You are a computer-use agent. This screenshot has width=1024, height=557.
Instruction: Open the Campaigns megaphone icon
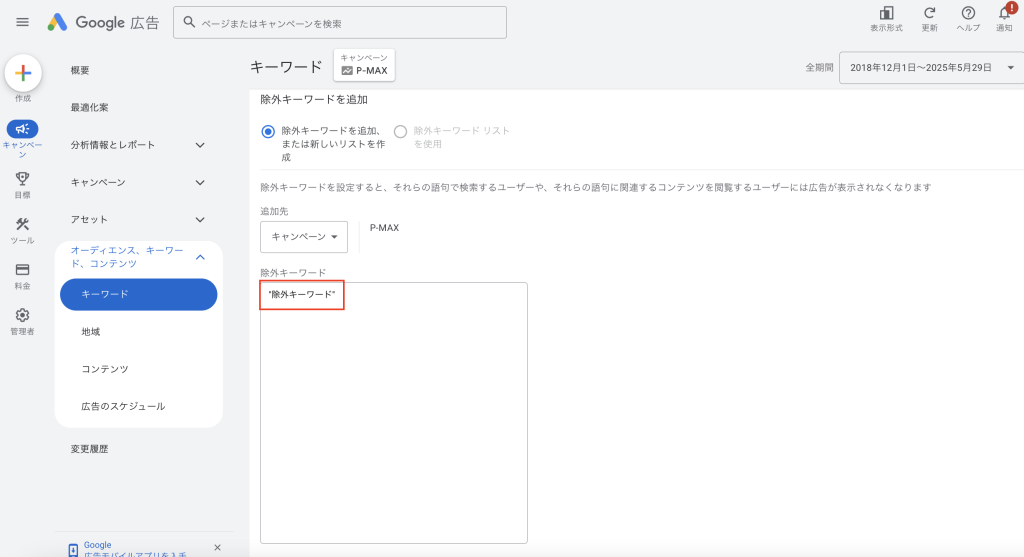click(x=22, y=129)
